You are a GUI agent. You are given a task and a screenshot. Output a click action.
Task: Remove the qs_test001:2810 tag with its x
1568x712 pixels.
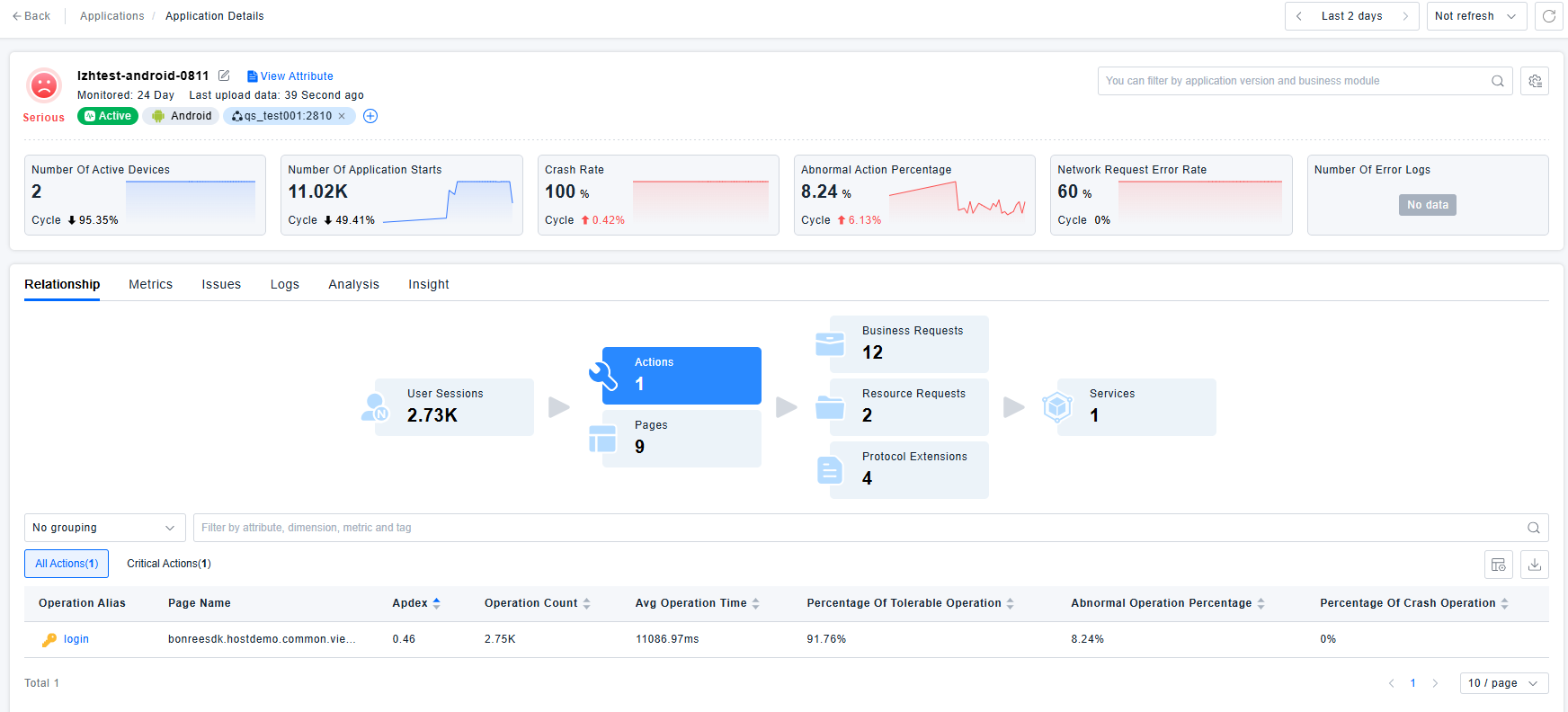tap(342, 116)
